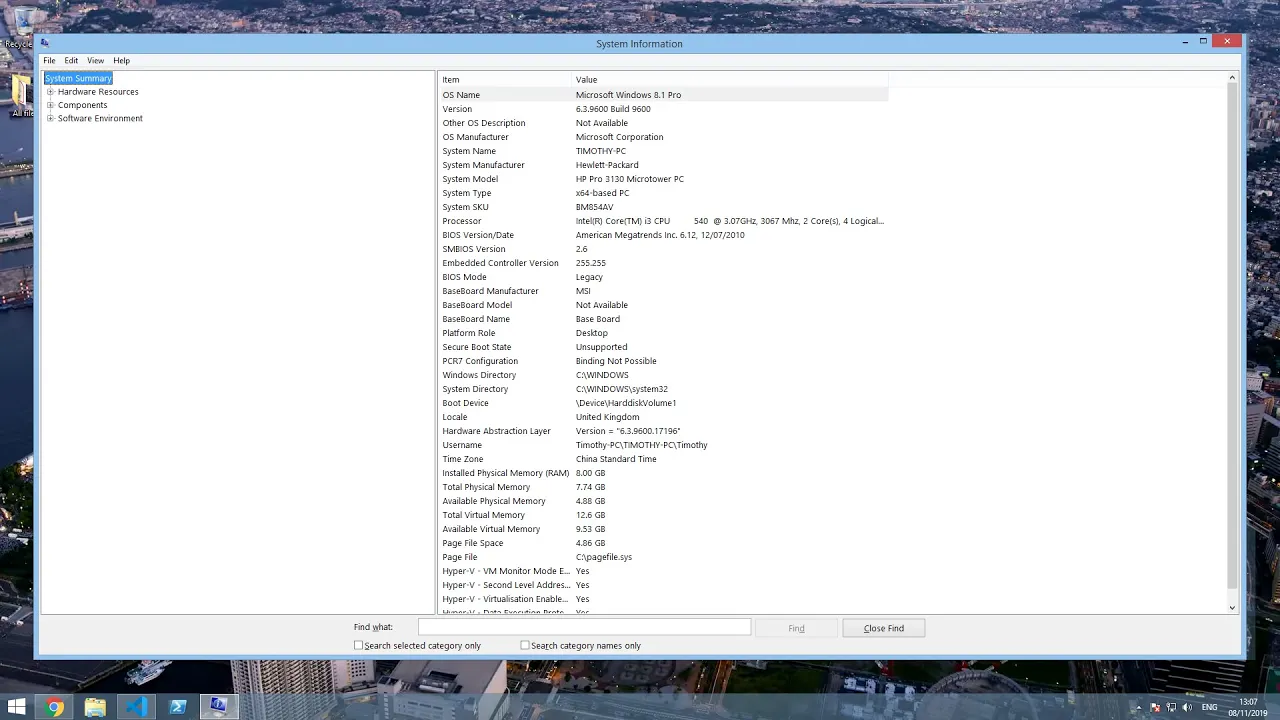
Task: Select the PCR7 Configuration row
Action: pyautogui.click(x=663, y=361)
